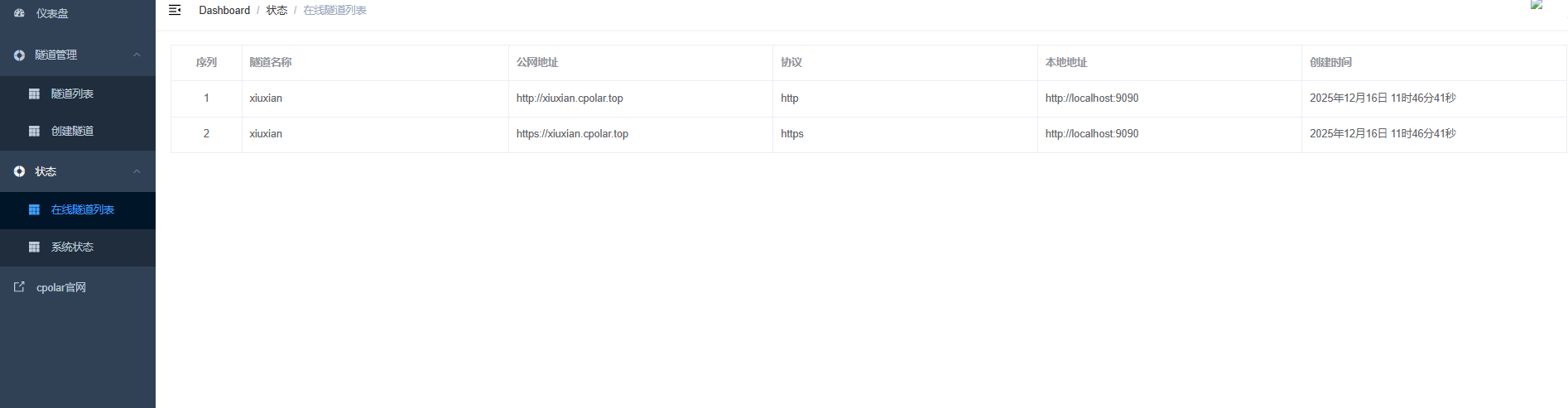Click the 公网地址 column header

(537, 62)
